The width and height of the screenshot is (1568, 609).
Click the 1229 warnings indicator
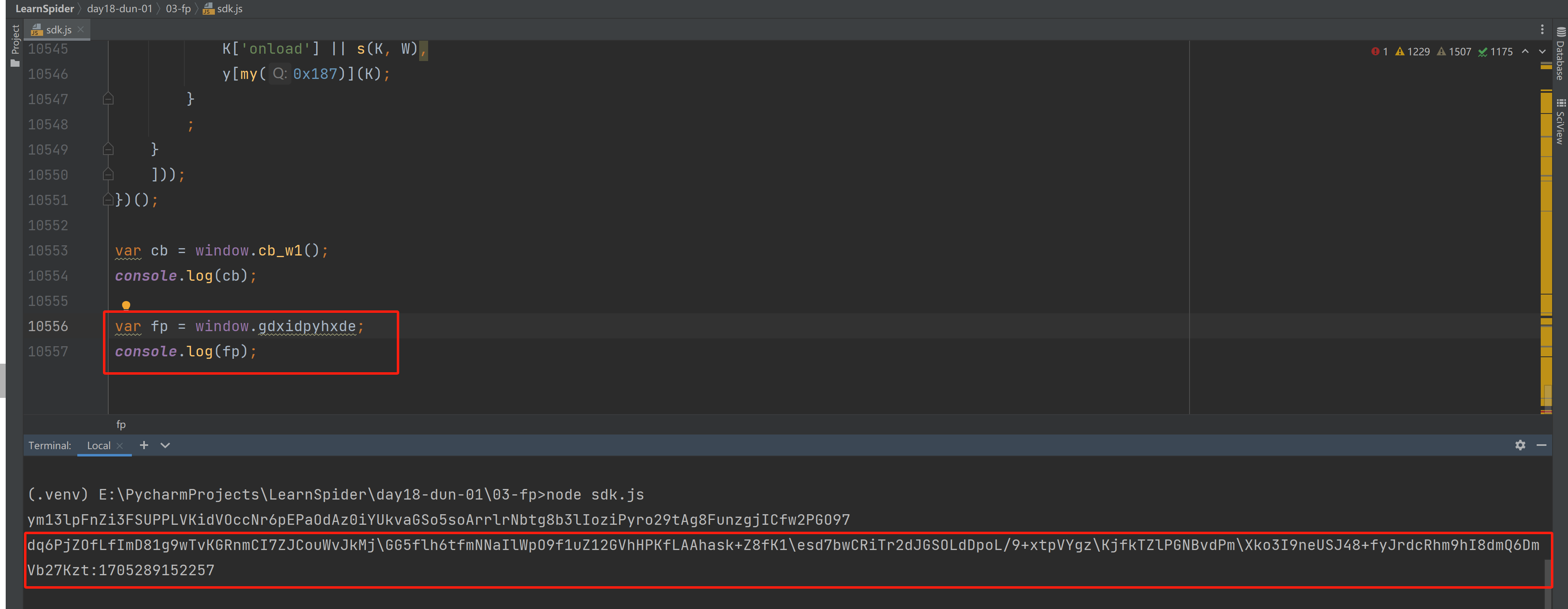[x=1413, y=52]
